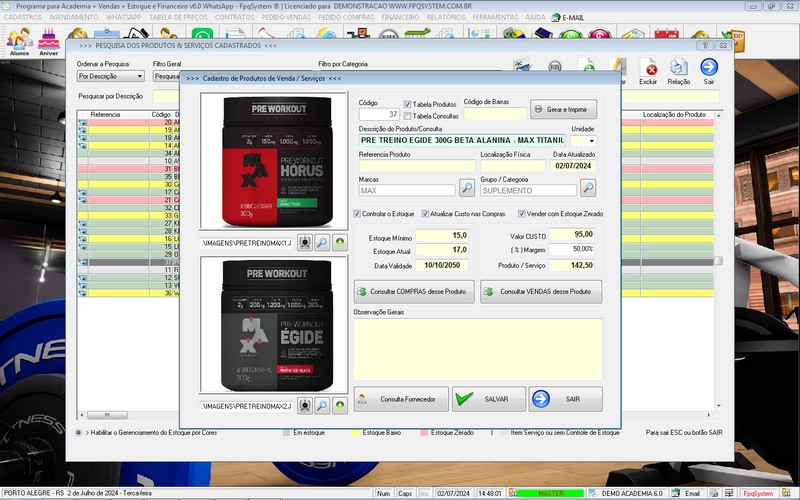The image size is (800, 500).
Task: Click the yellow Estoque Baixo legend swatch
Action: pyautogui.click(x=356, y=433)
